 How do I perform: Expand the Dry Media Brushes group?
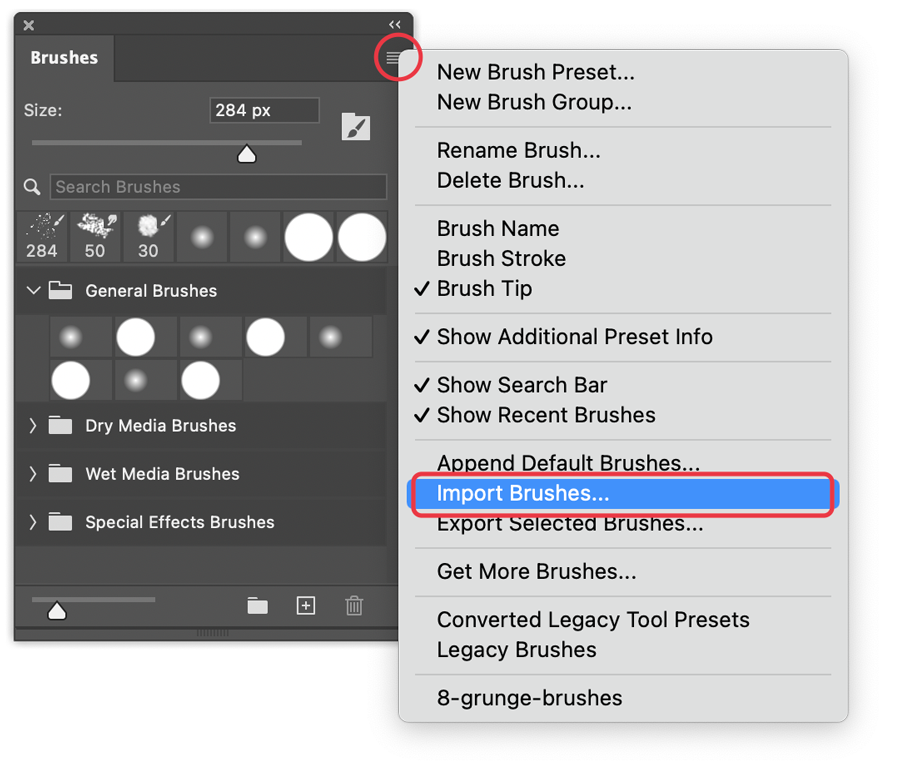click(33, 425)
